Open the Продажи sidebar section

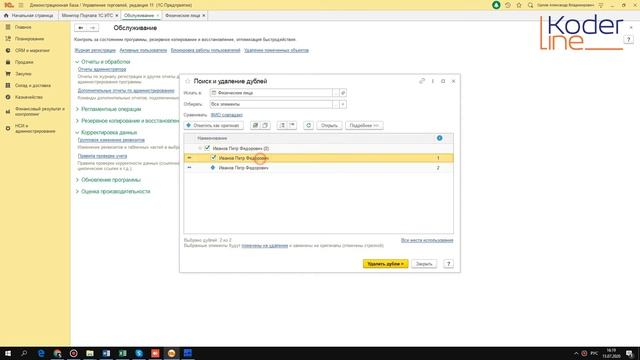24,62
